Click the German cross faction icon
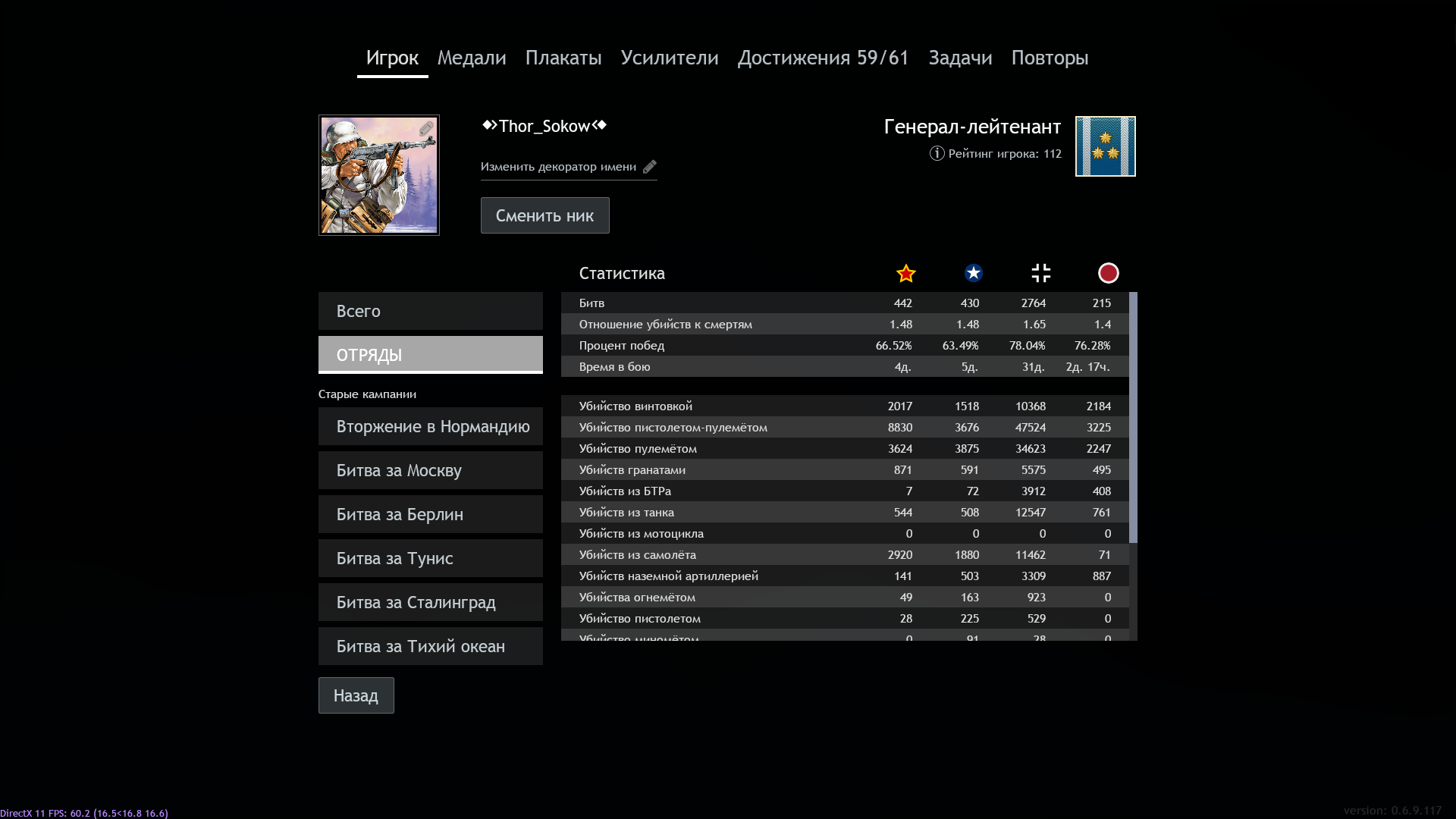This screenshot has height=819, width=1456. click(1040, 273)
